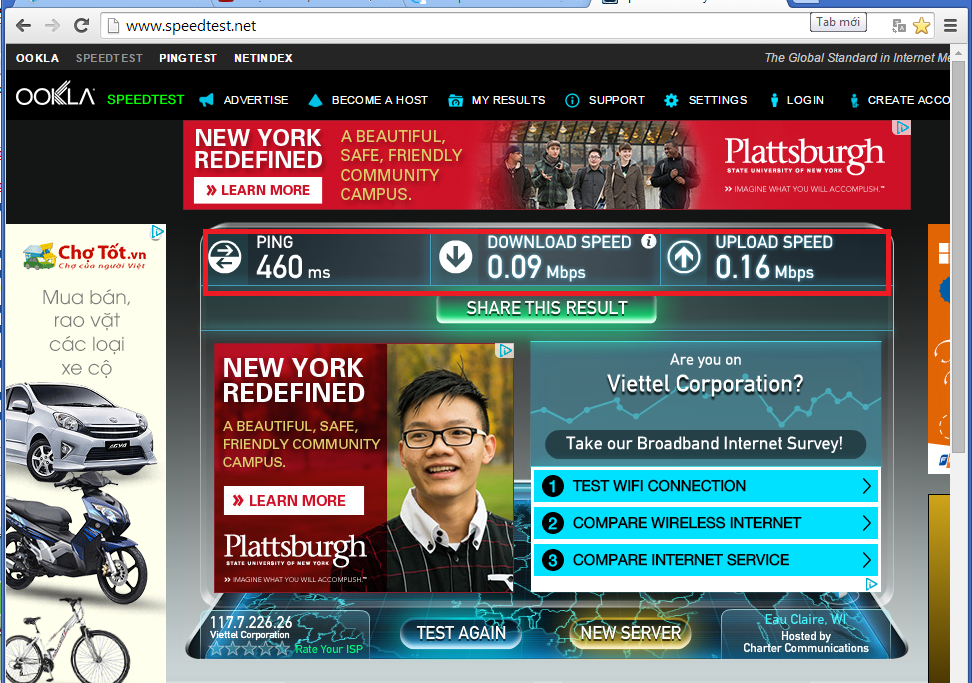The height and width of the screenshot is (683, 972).
Task: Click the Advertise megaphone icon
Action: tap(206, 100)
